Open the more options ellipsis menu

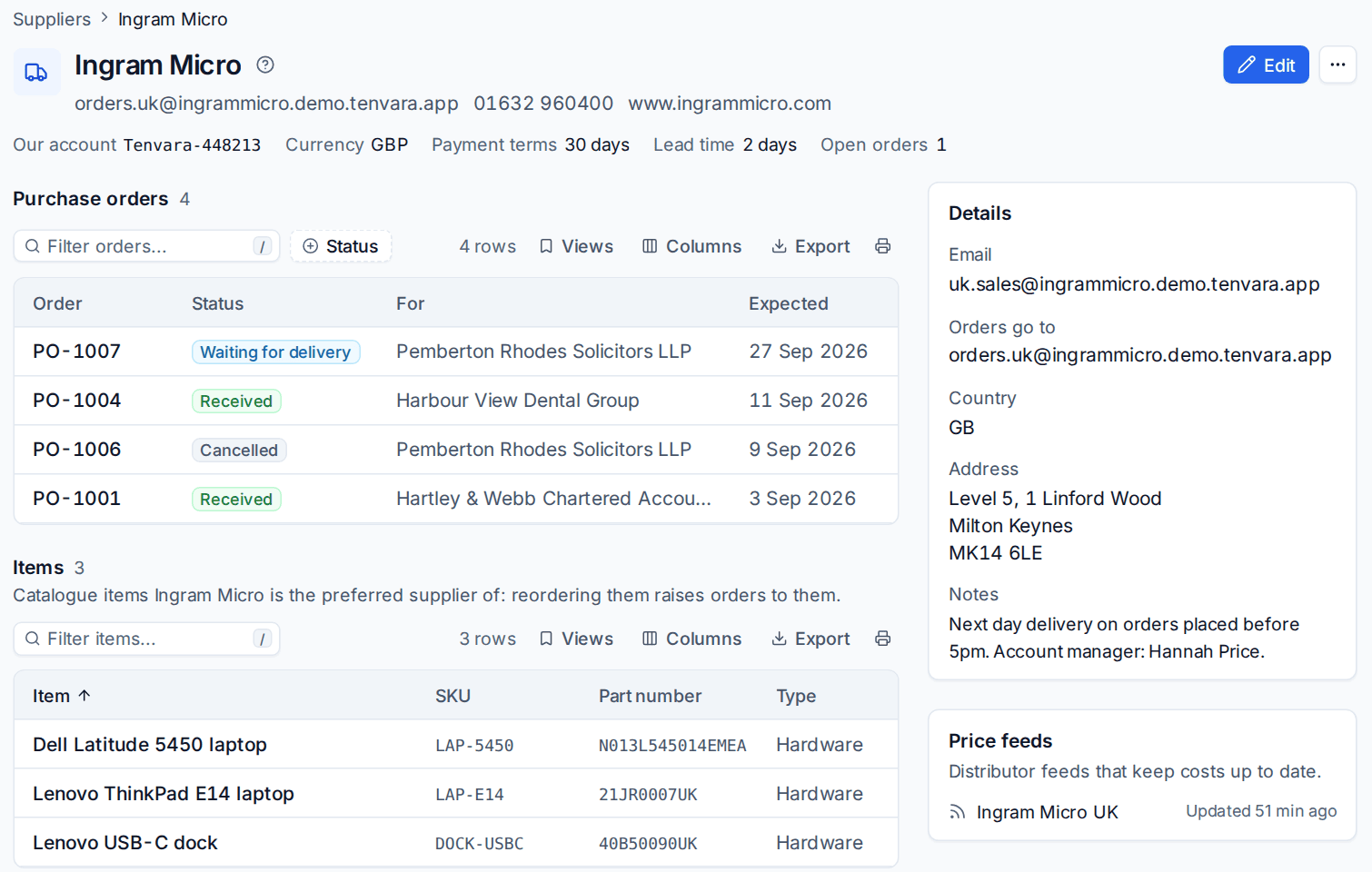pyautogui.click(x=1337, y=64)
